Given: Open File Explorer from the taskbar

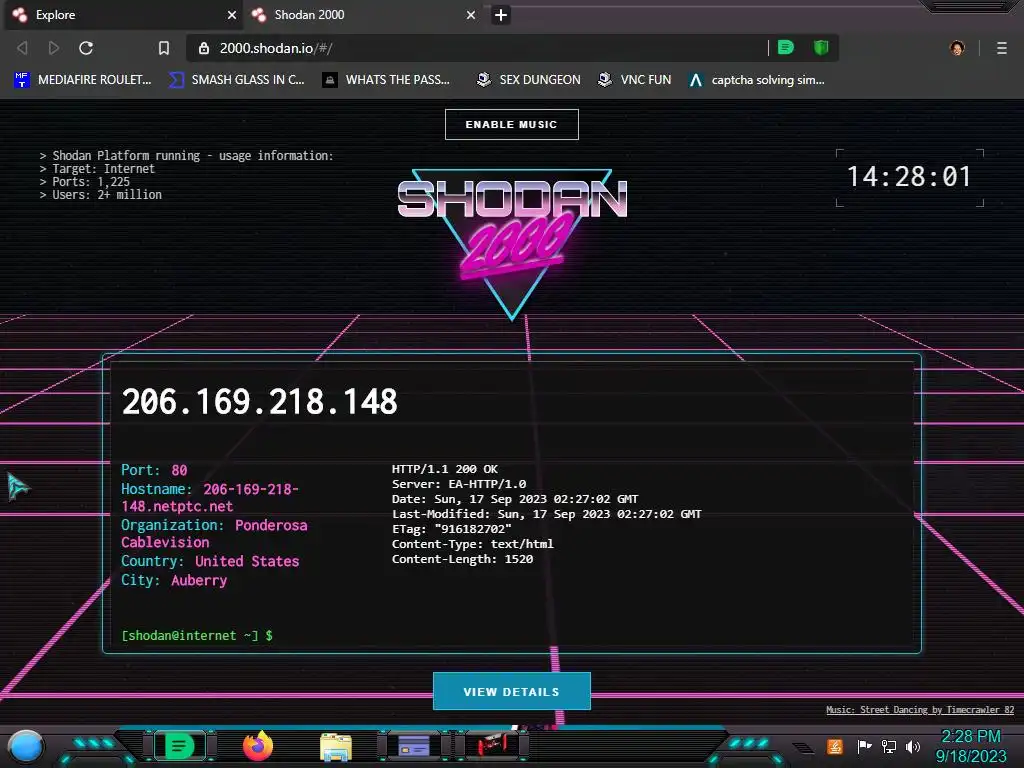Looking at the screenshot, I should click(336, 747).
